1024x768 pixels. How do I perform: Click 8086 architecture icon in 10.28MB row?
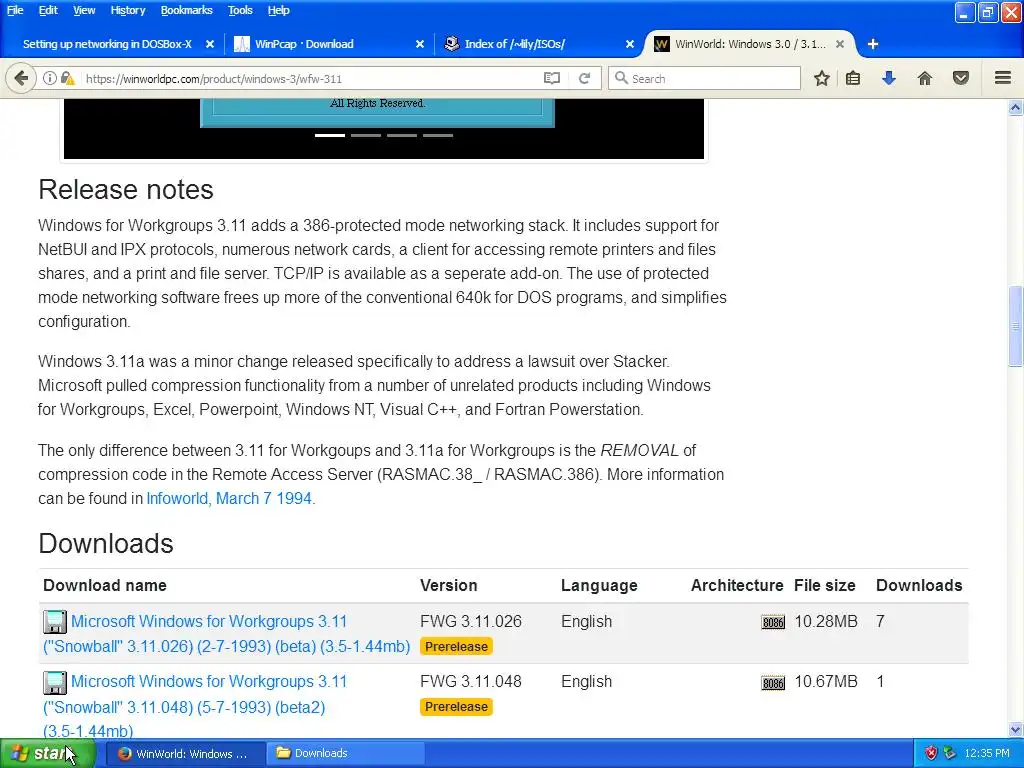tap(773, 622)
